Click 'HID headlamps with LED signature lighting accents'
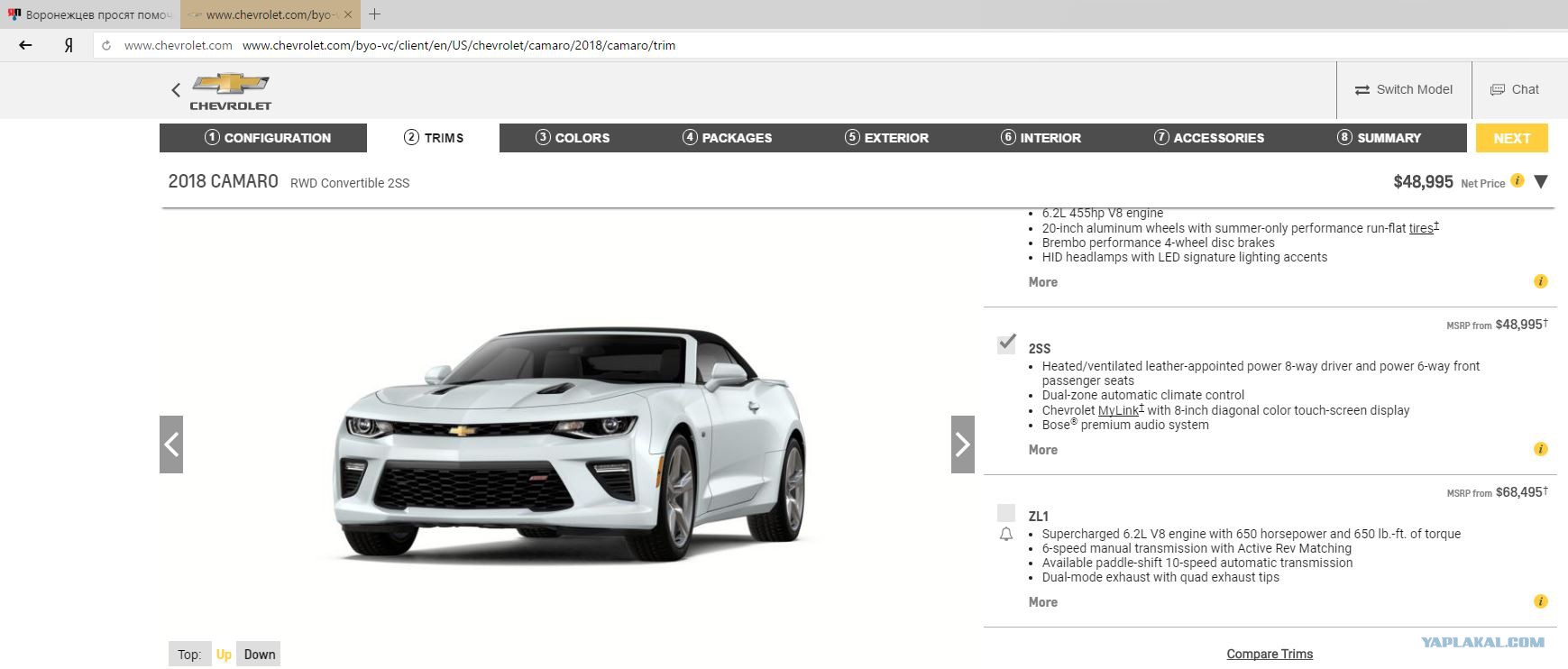The image size is (1568, 669). (x=1185, y=257)
